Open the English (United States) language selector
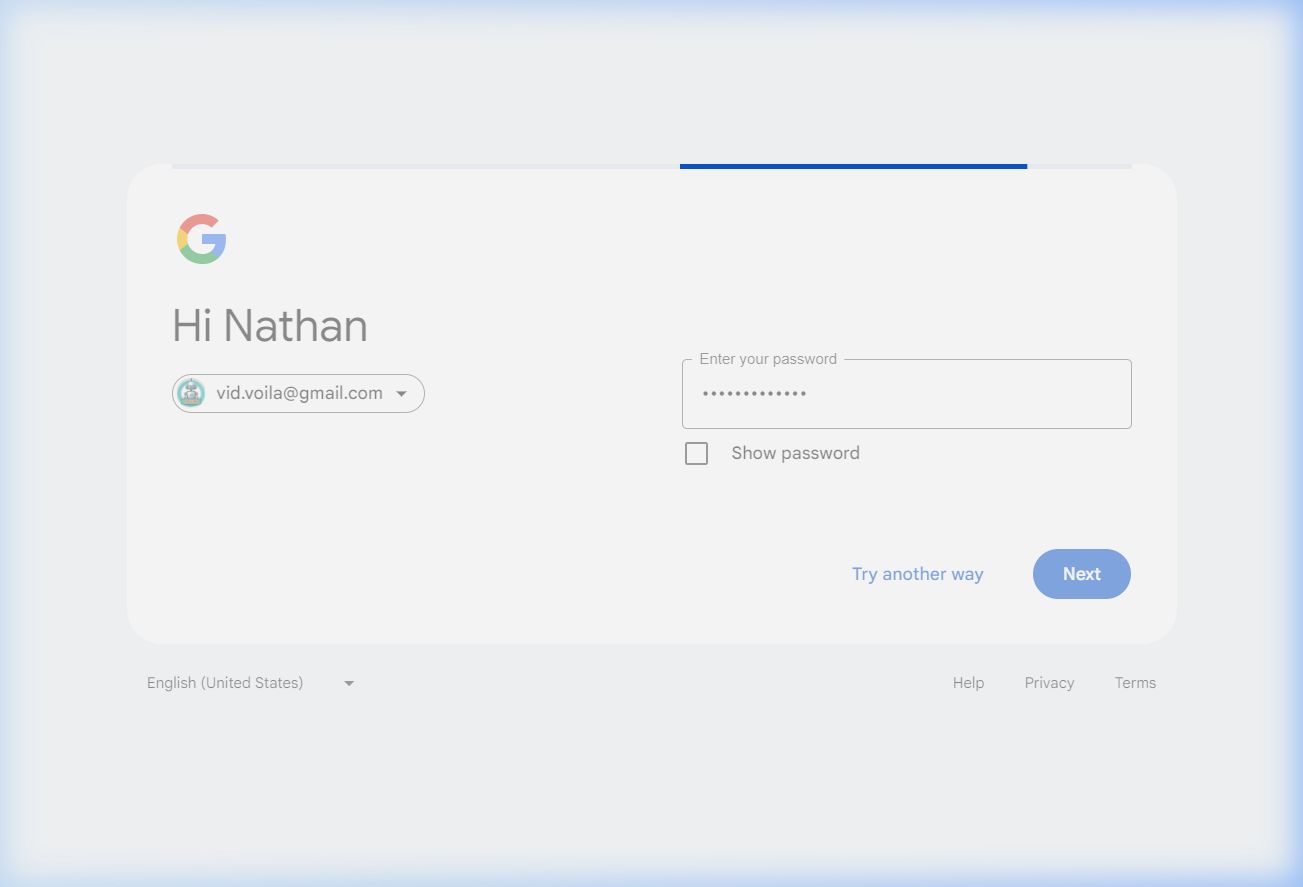 [225, 683]
